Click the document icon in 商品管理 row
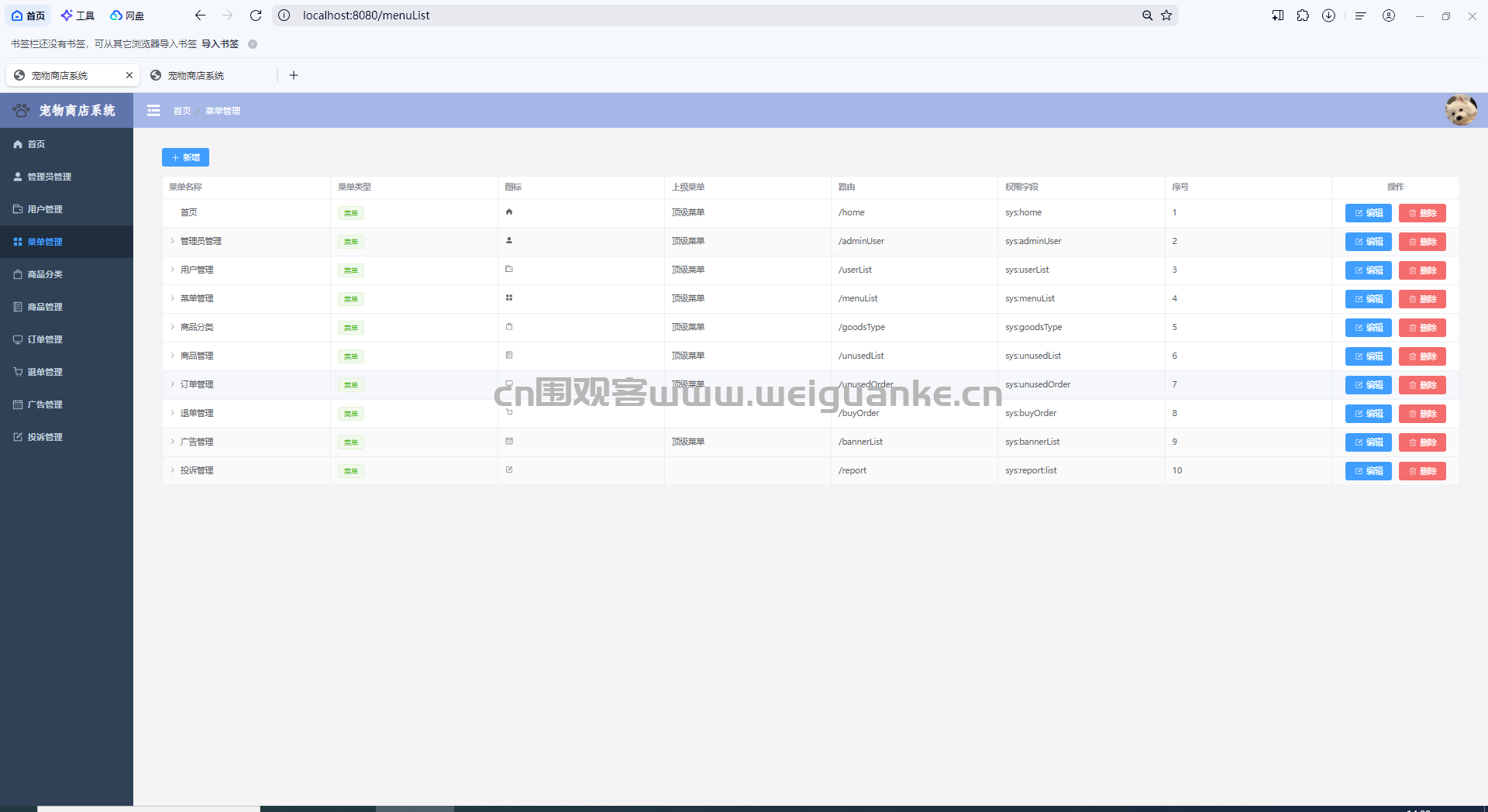1488x812 pixels. (x=509, y=355)
